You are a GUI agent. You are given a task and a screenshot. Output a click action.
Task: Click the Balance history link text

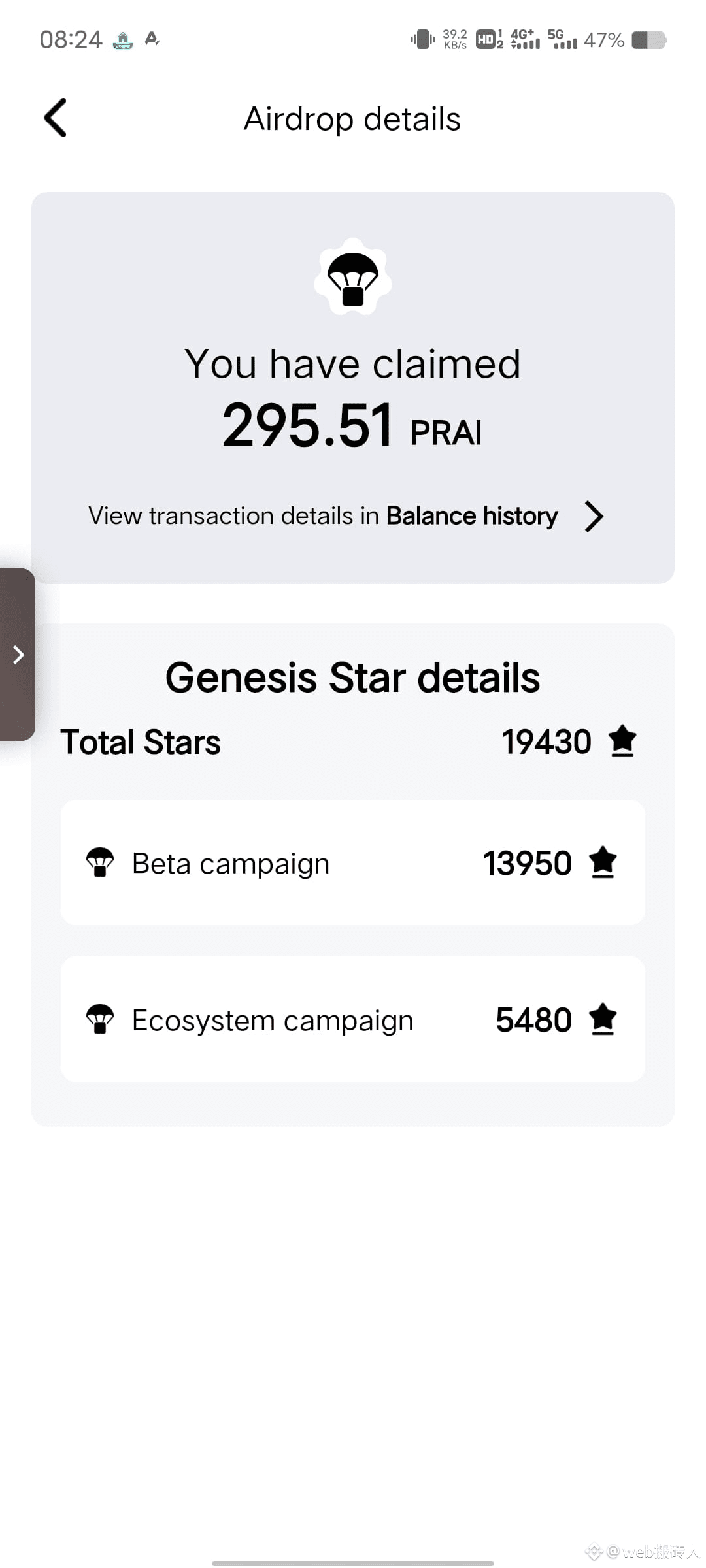[472, 516]
